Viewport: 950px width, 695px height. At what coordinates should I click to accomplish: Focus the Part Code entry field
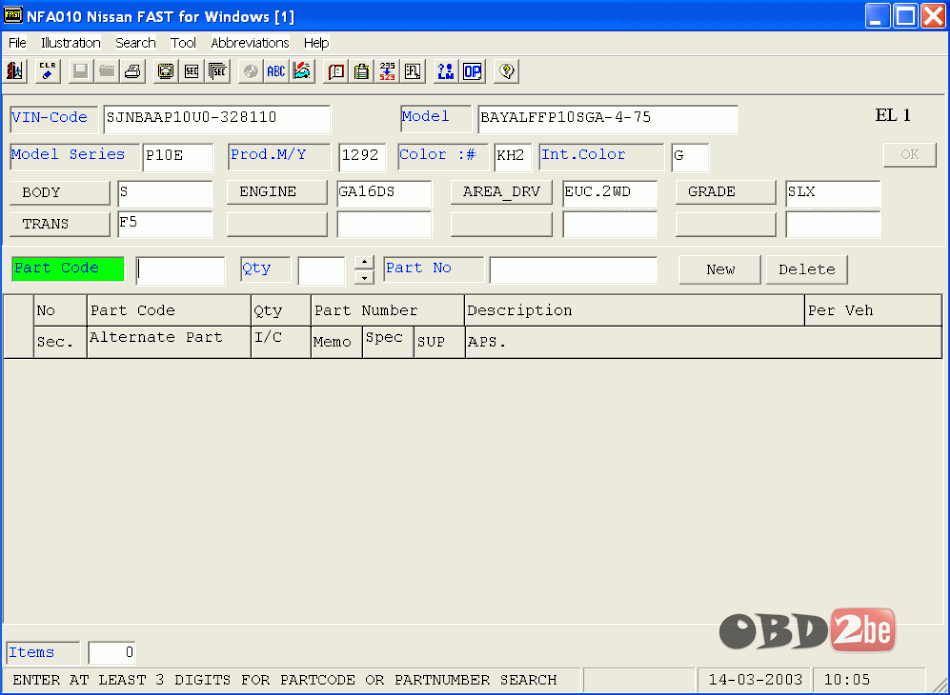(x=181, y=271)
